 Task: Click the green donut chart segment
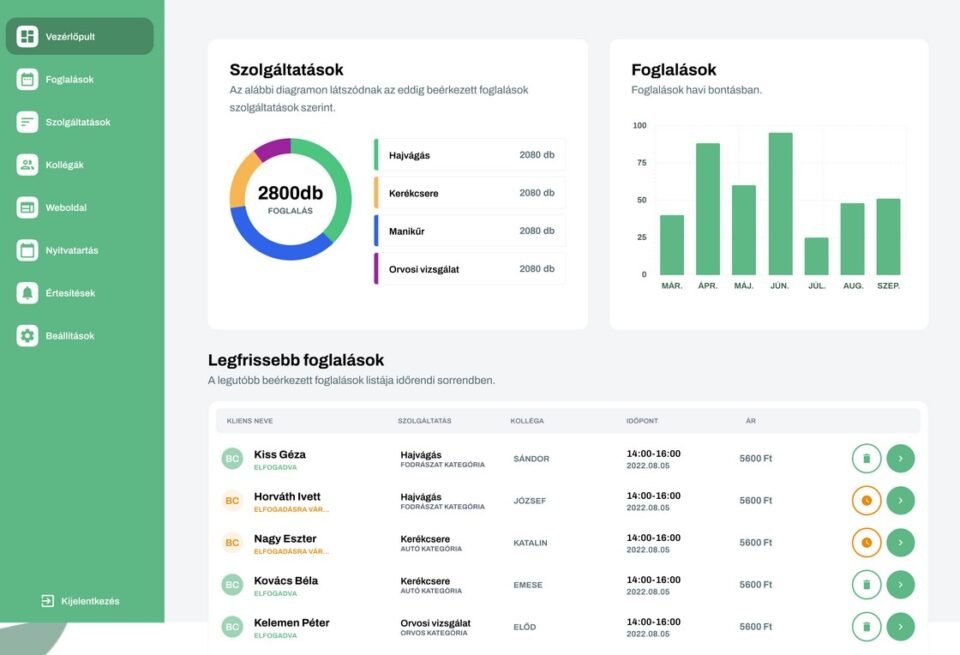point(339,184)
